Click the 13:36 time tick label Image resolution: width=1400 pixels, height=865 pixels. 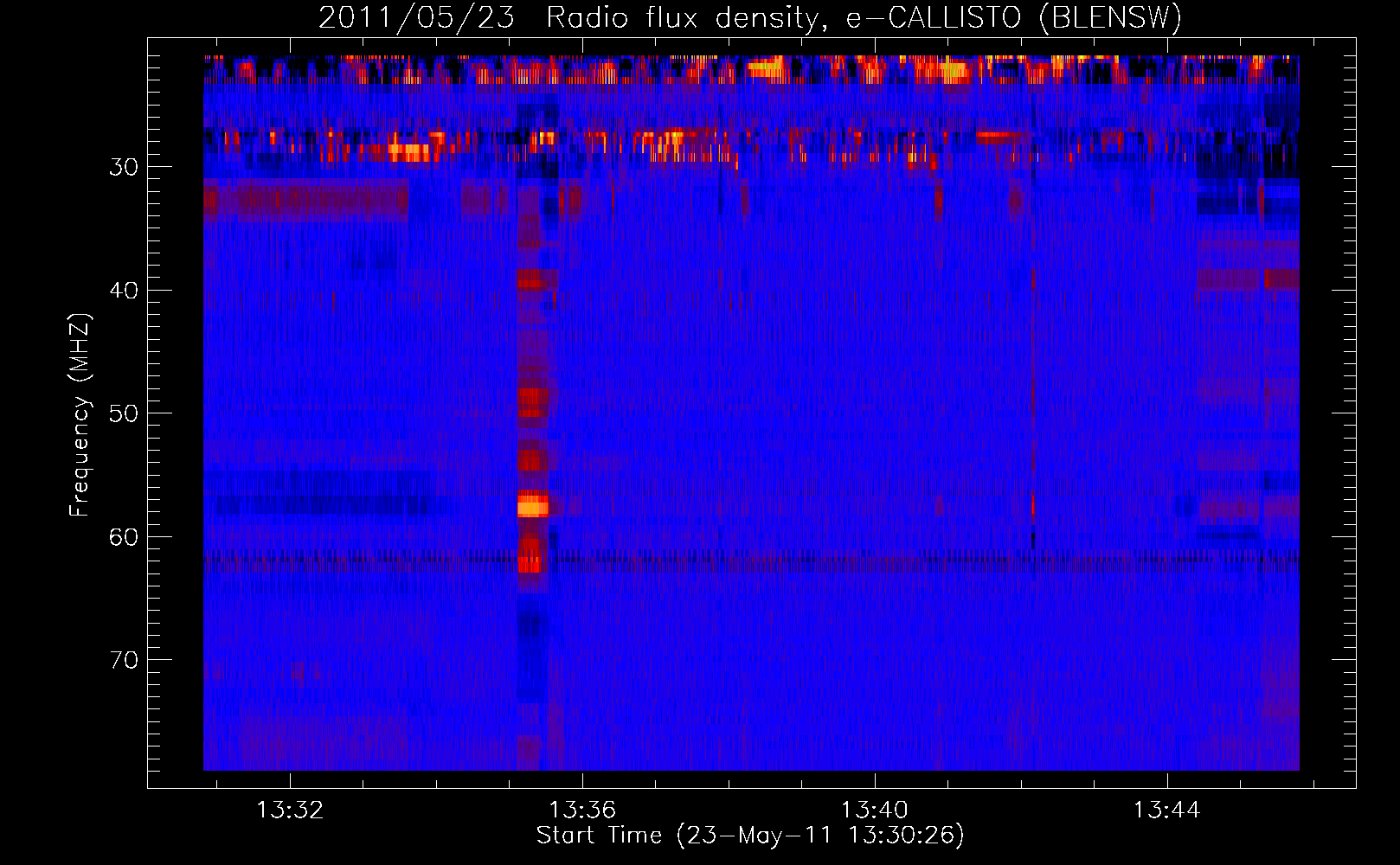582,810
